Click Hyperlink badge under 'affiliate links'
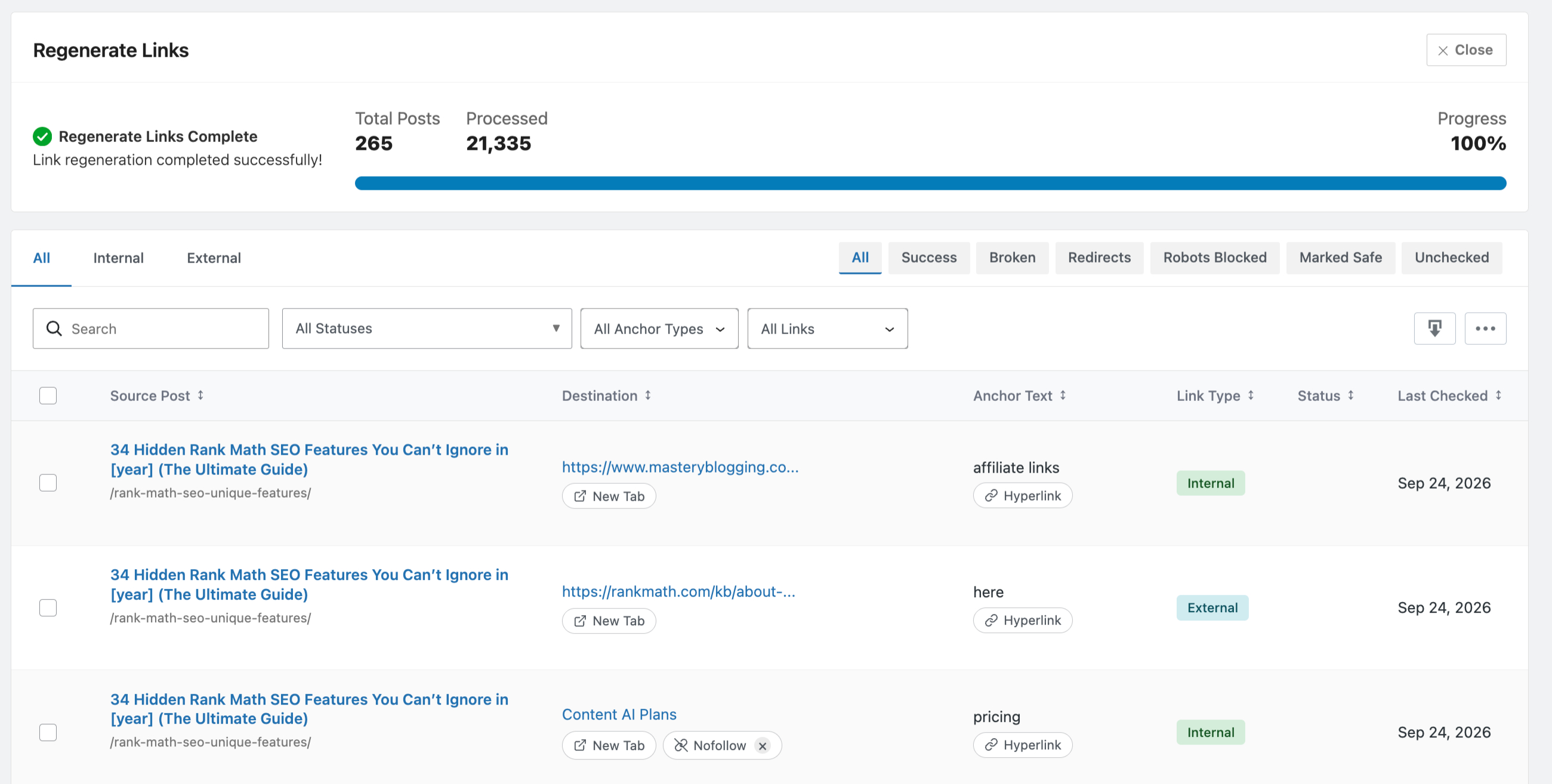The height and width of the screenshot is (784, 1552). [1022, 495]
